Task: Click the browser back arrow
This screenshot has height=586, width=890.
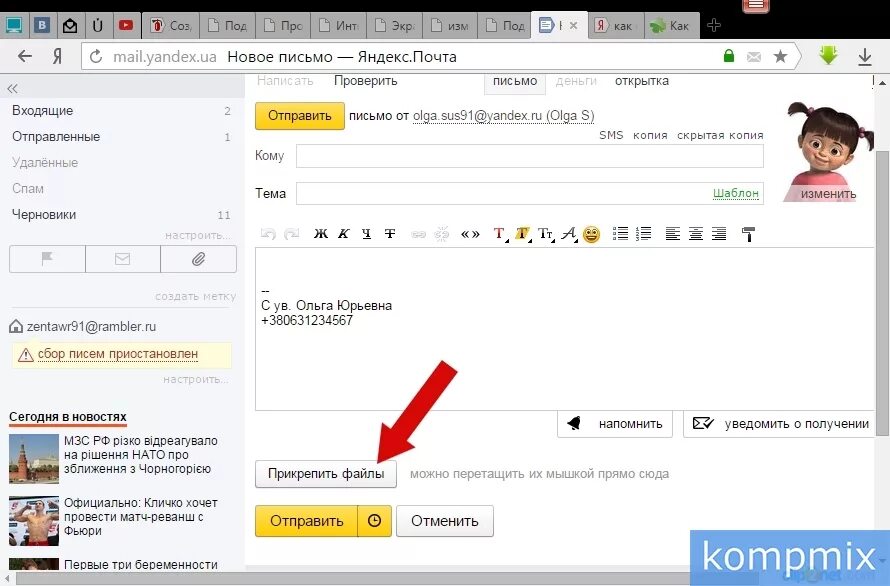Action: 25,56
